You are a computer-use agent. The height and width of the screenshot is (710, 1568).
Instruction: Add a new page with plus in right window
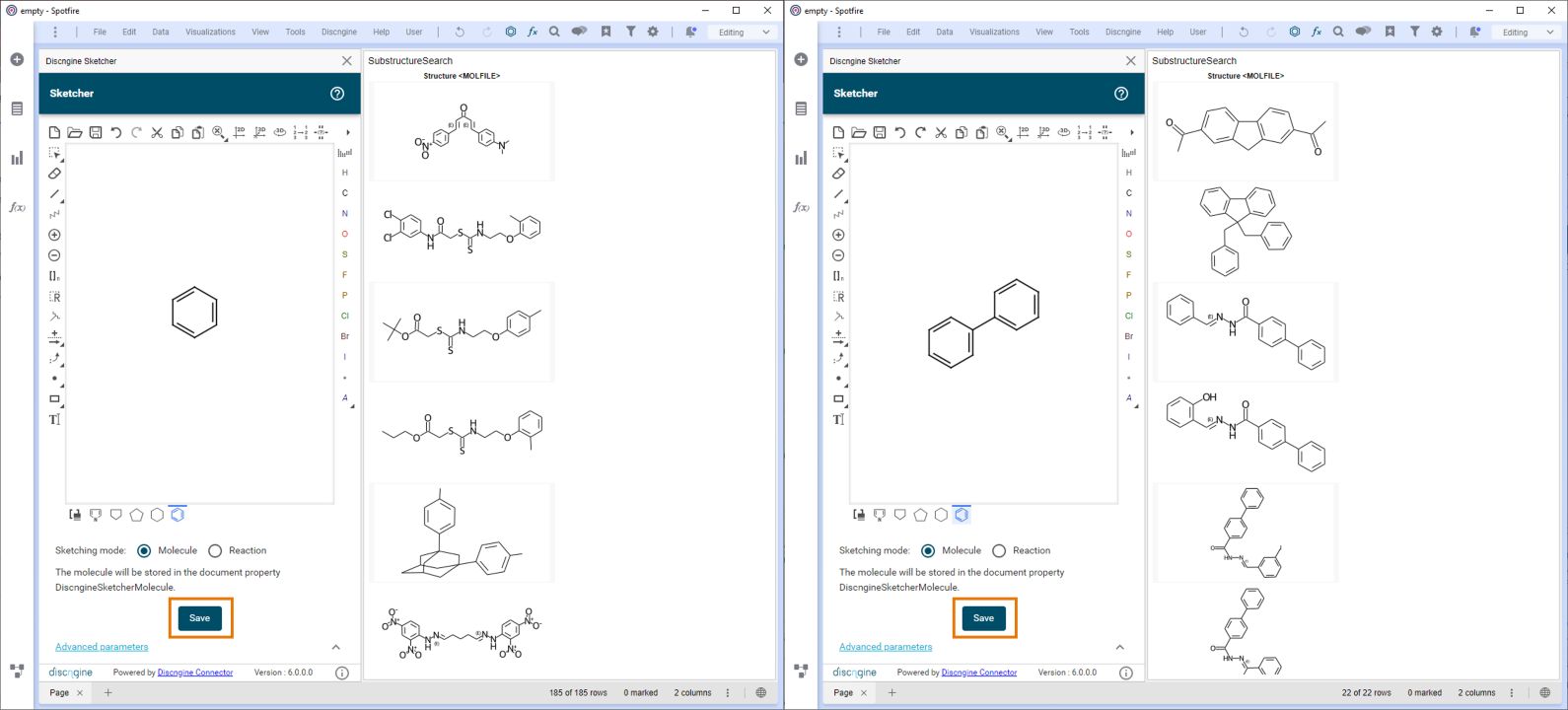coord(892,693)
